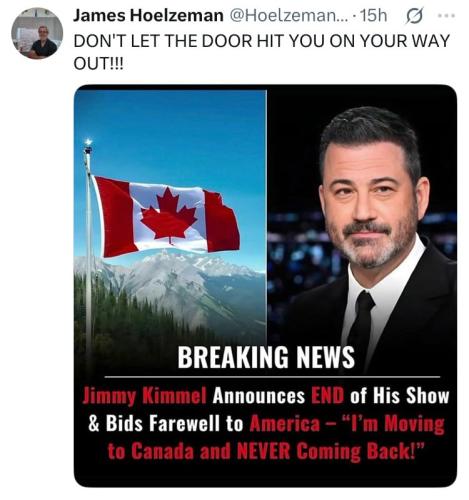Open James Hoelzeman's round profile avatar
The image size is (469, 500).
pyautogui.click(x=37, y=33)
